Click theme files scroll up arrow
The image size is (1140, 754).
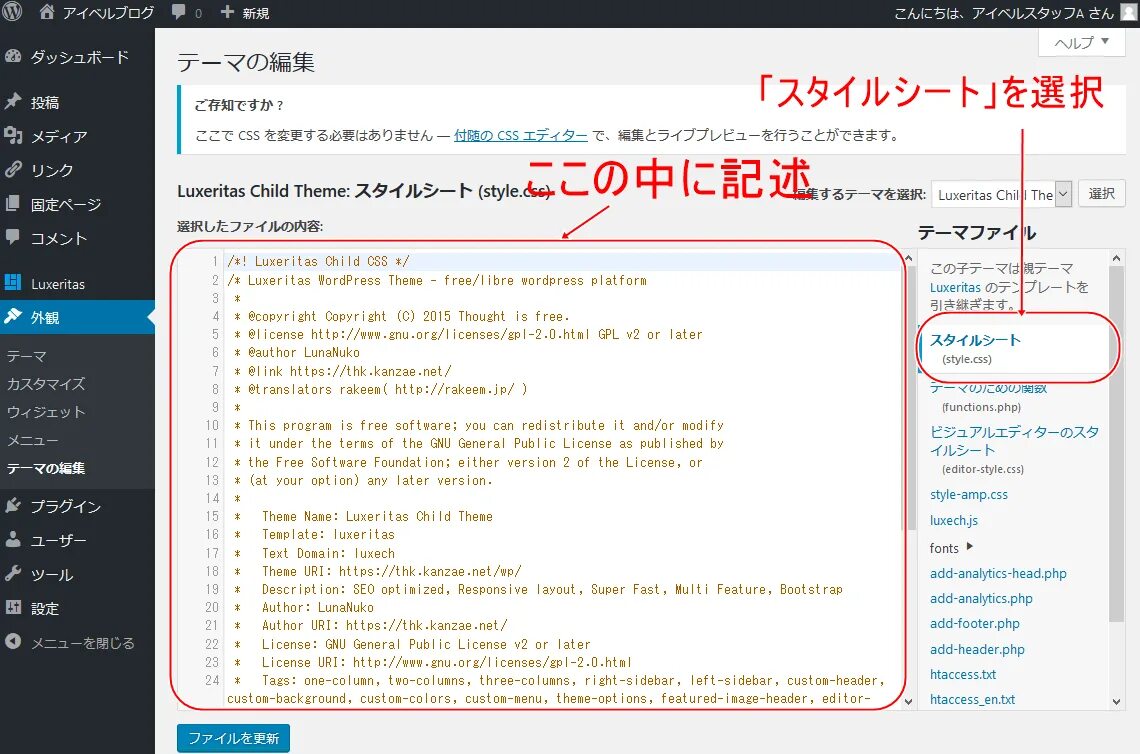point(1117,258)
